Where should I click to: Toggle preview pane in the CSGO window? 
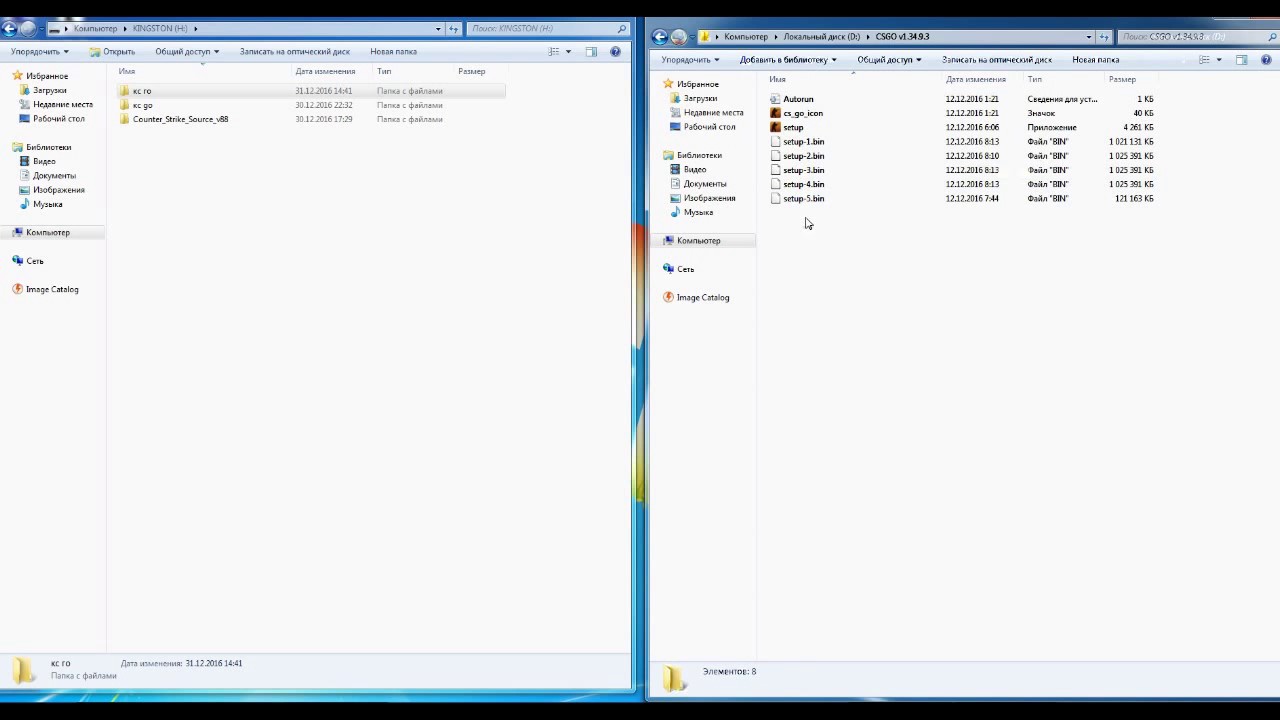1242,60
